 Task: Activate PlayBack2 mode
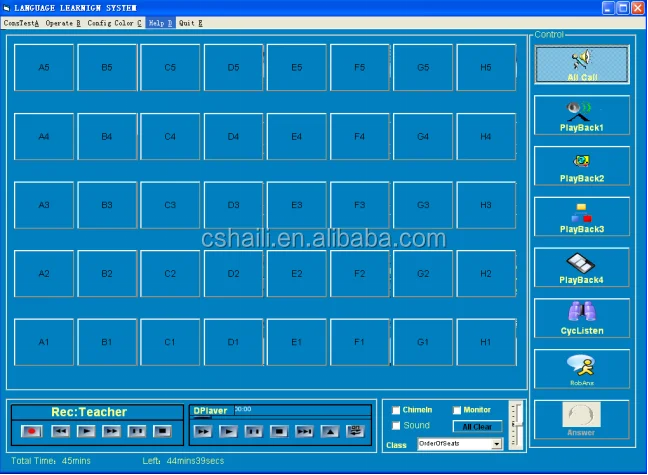pos(581,166)
